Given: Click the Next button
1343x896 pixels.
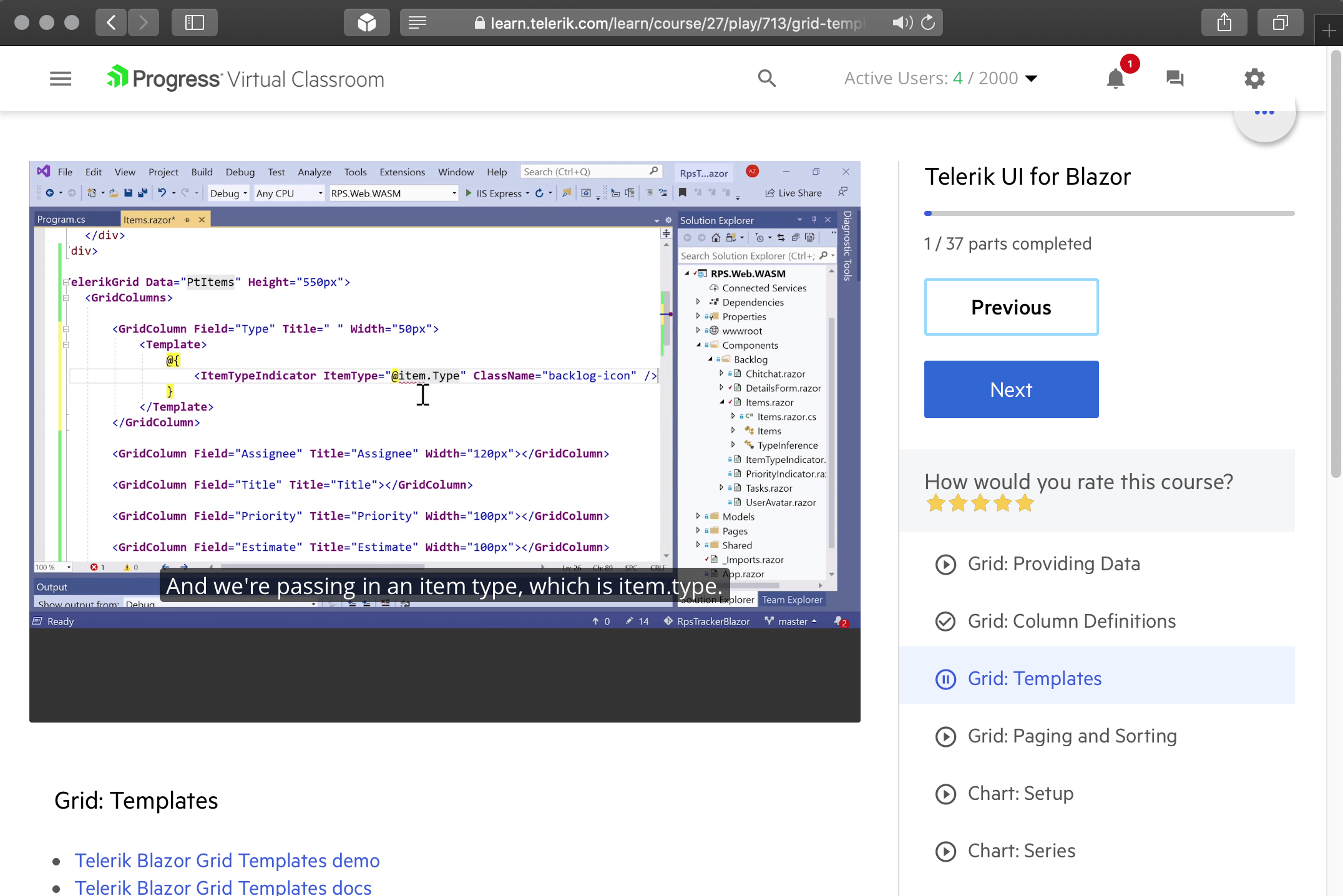Looking at the screenshot, I should coord(1011,389).
